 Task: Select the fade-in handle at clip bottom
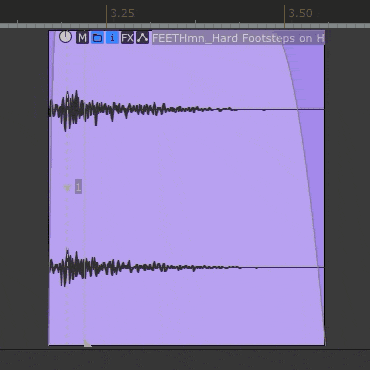(87, 343)
